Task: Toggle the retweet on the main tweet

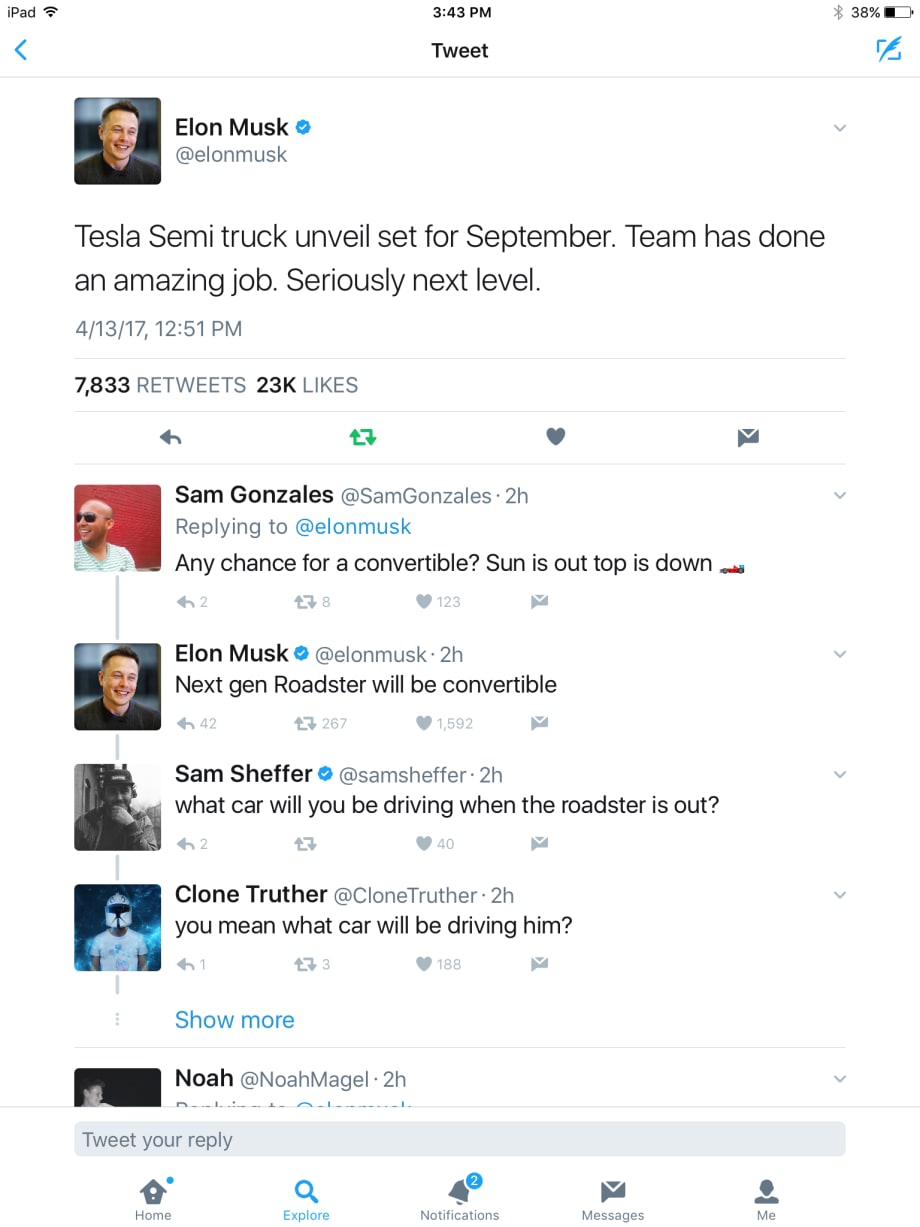Action: (x=362, y=437)
